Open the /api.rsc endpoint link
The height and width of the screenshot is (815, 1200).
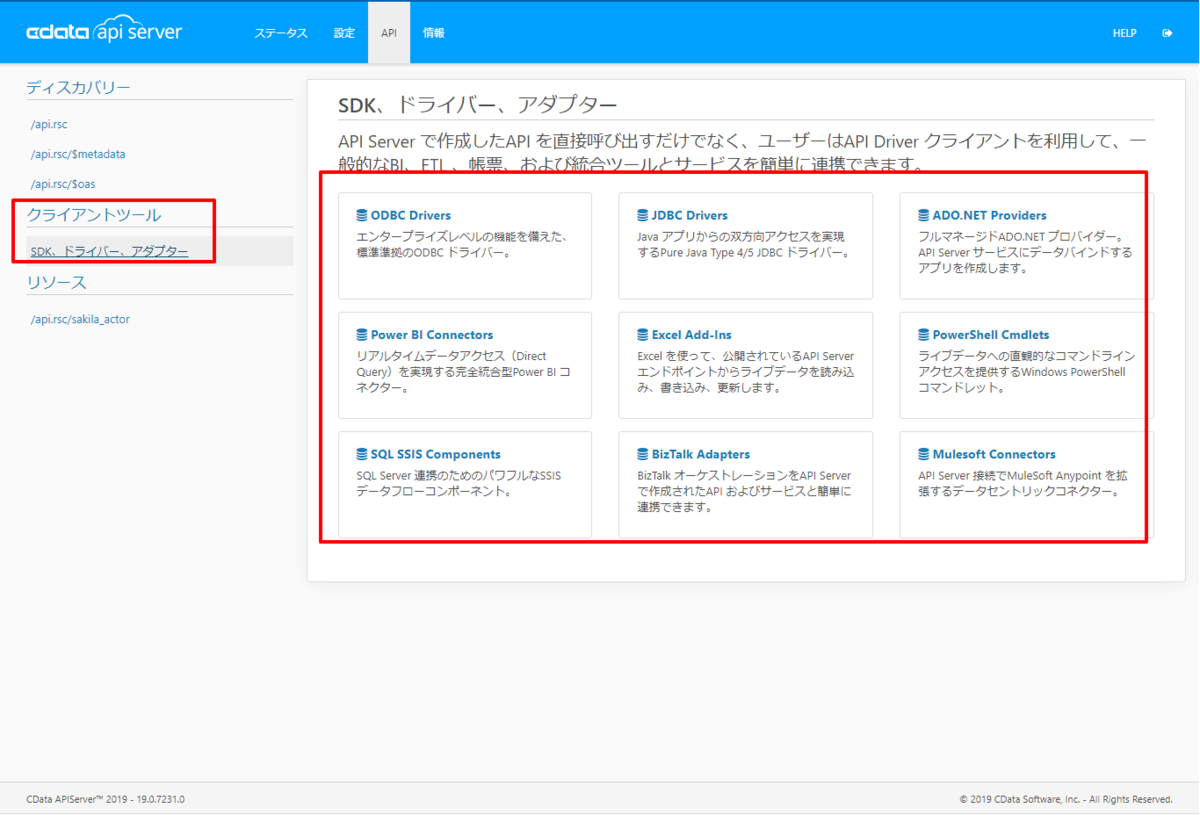(x=49, y=125)
